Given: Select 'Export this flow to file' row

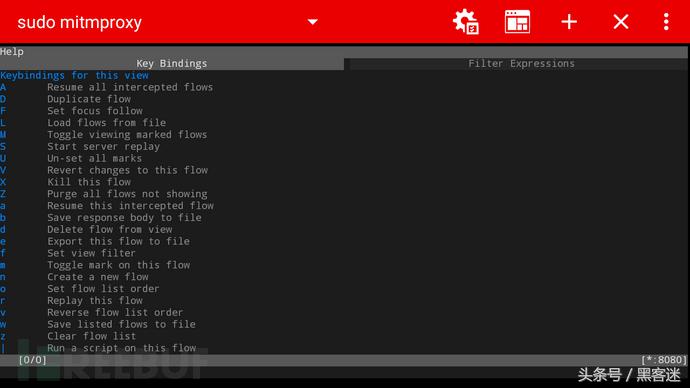Looking at the screenshot, I should (95, 242).
